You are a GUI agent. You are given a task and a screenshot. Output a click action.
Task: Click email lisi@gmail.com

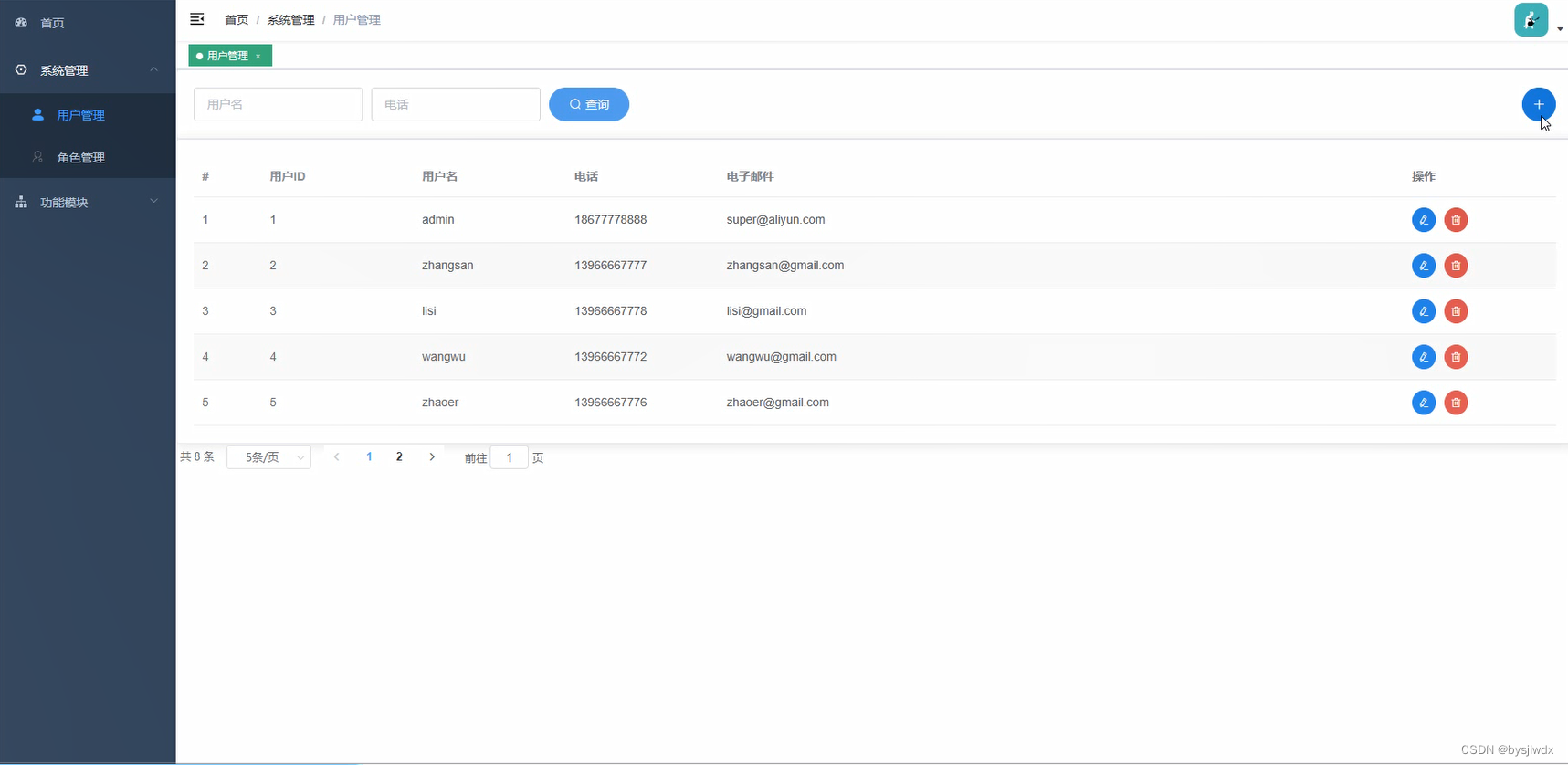[767, 311]
